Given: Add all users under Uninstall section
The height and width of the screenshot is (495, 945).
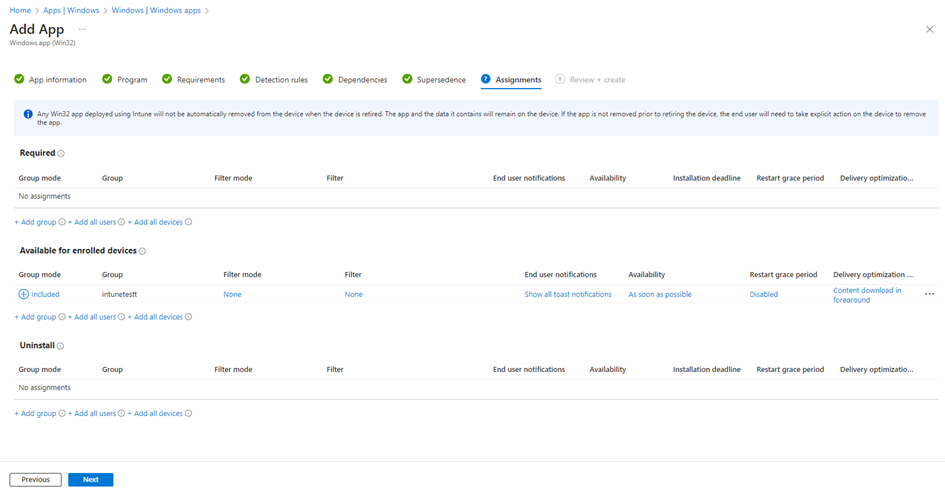Looking at the screenshot, I should tap(92, 413).
